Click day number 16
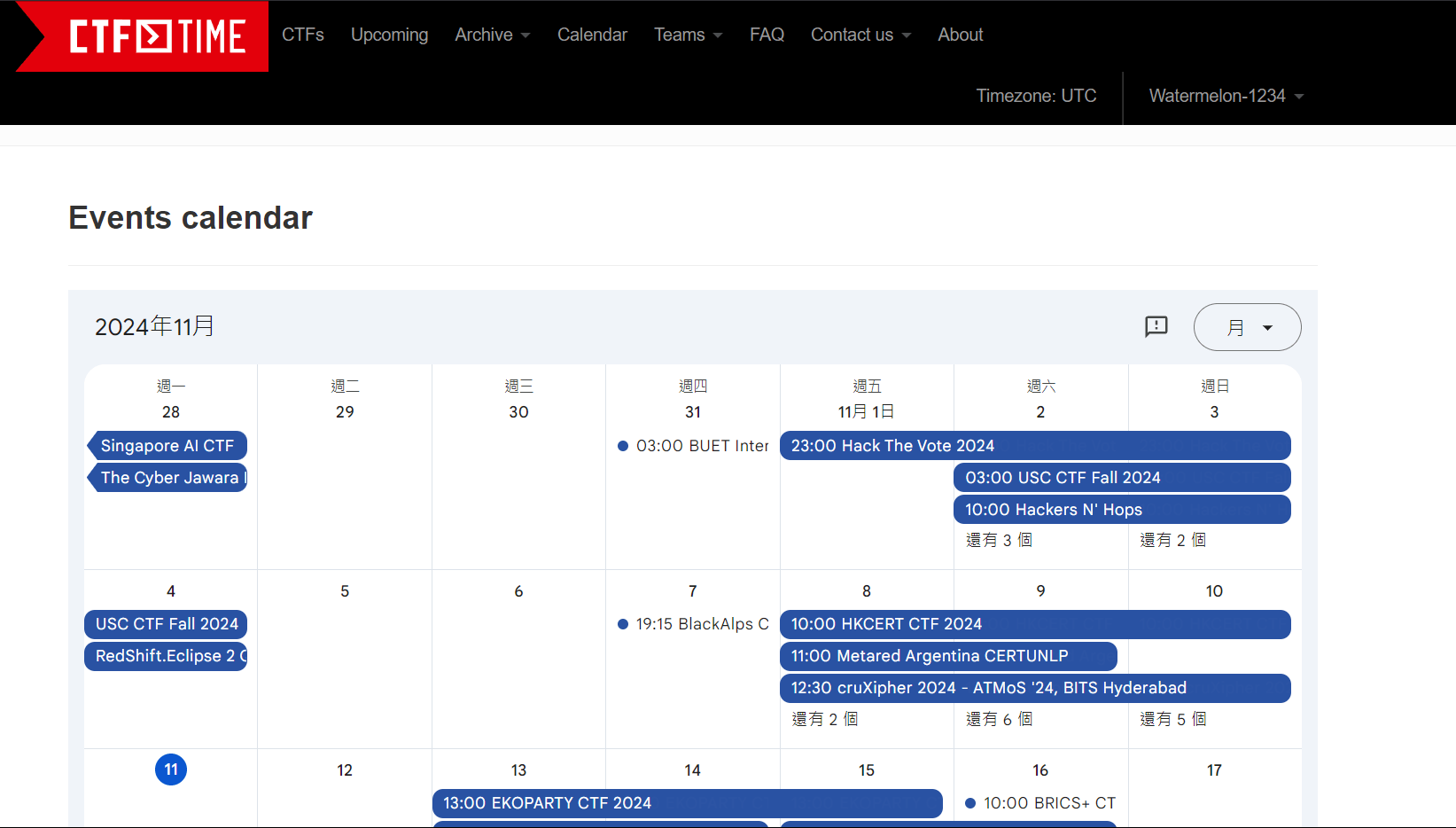Image resolution: width=1456 pixels, height=828 pixels. 1040,770
